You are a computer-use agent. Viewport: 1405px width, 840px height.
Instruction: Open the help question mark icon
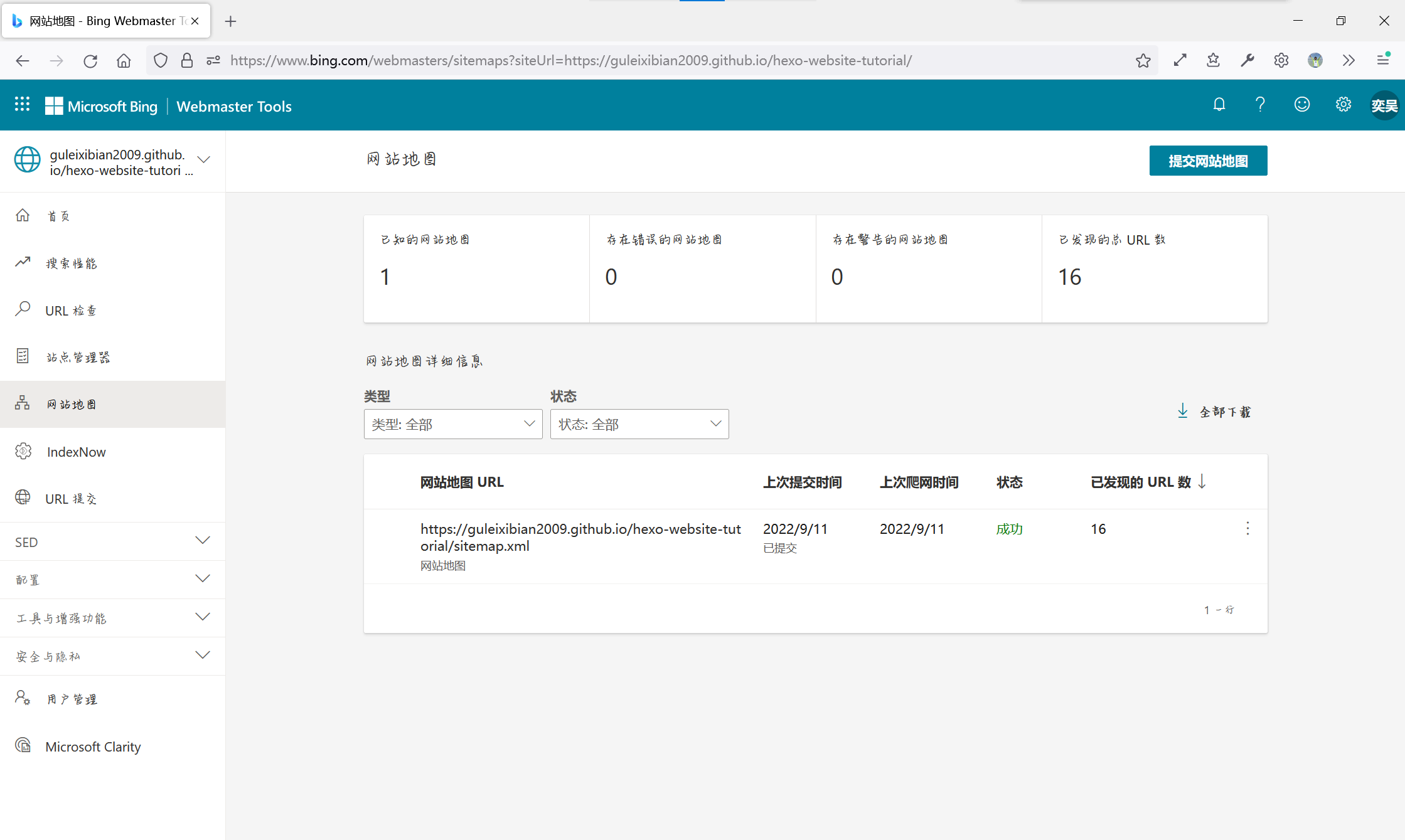click(x=1260, y=105)
